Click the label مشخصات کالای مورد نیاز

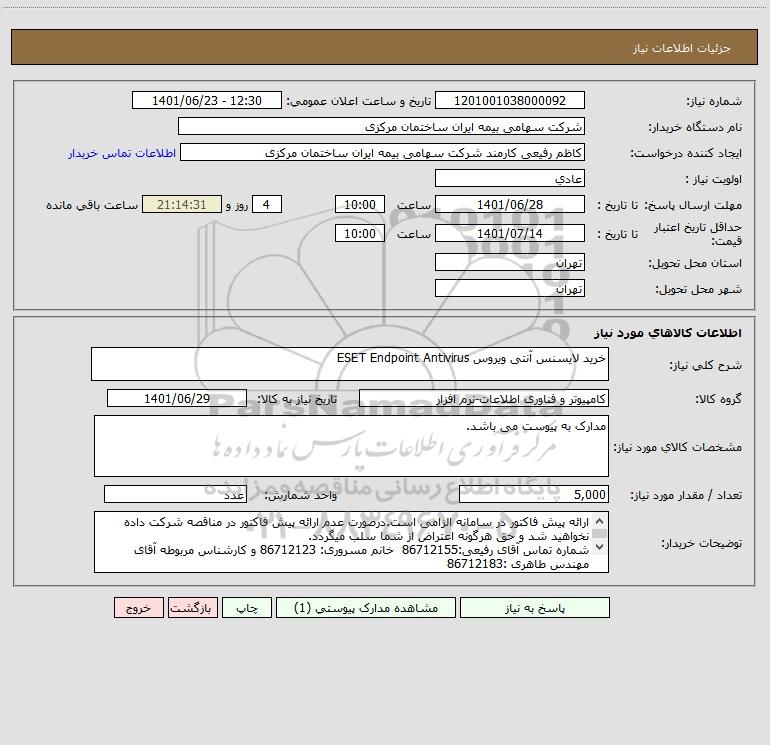click(x=678, y=447)
